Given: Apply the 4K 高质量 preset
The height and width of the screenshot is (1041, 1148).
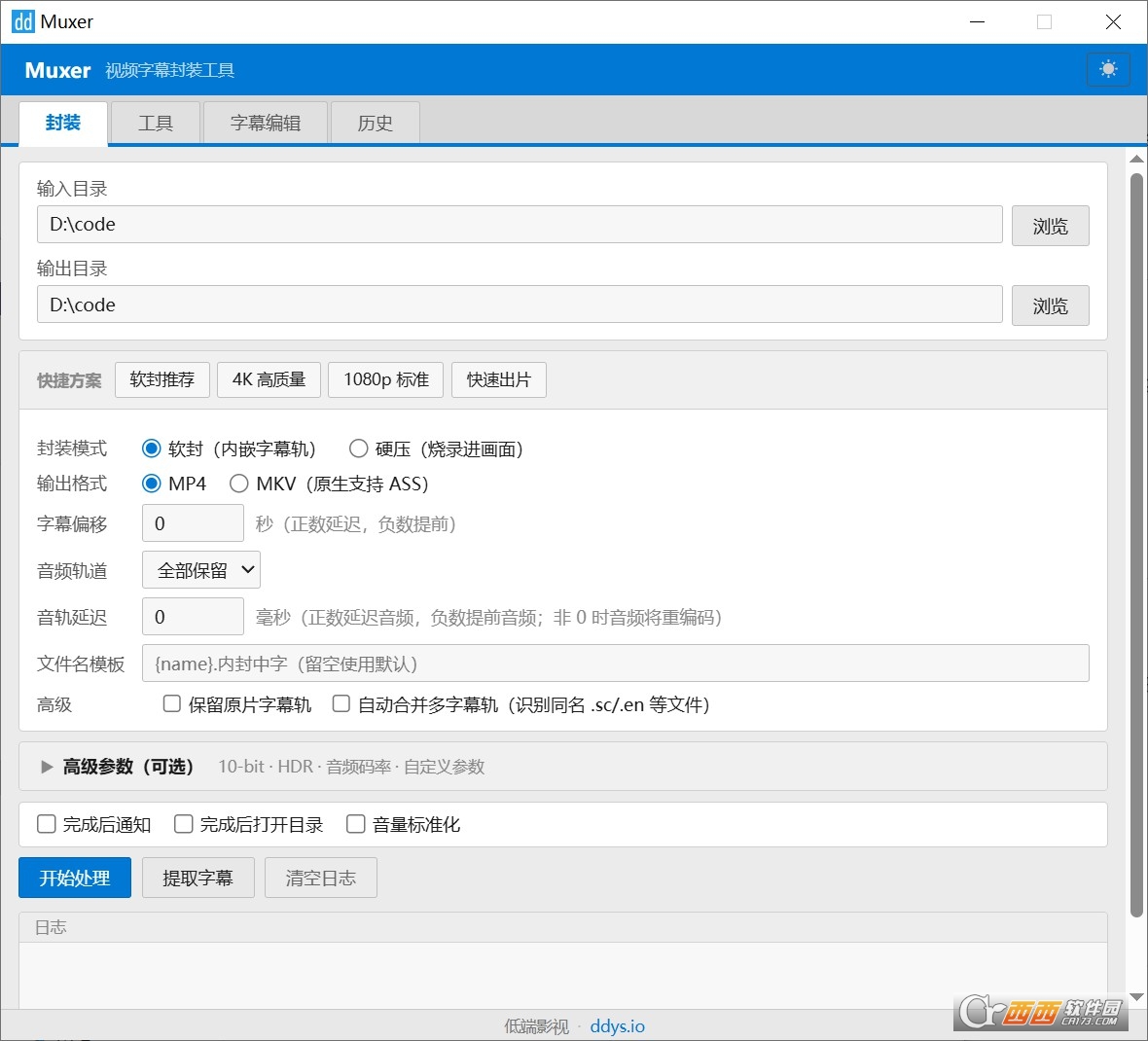Looking at the screenshot, I should tap(269, 379).
